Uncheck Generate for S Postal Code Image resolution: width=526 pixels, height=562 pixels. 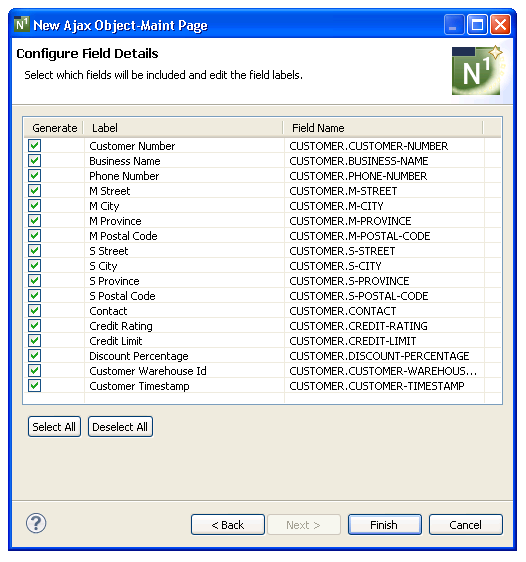tap(35, 296)
